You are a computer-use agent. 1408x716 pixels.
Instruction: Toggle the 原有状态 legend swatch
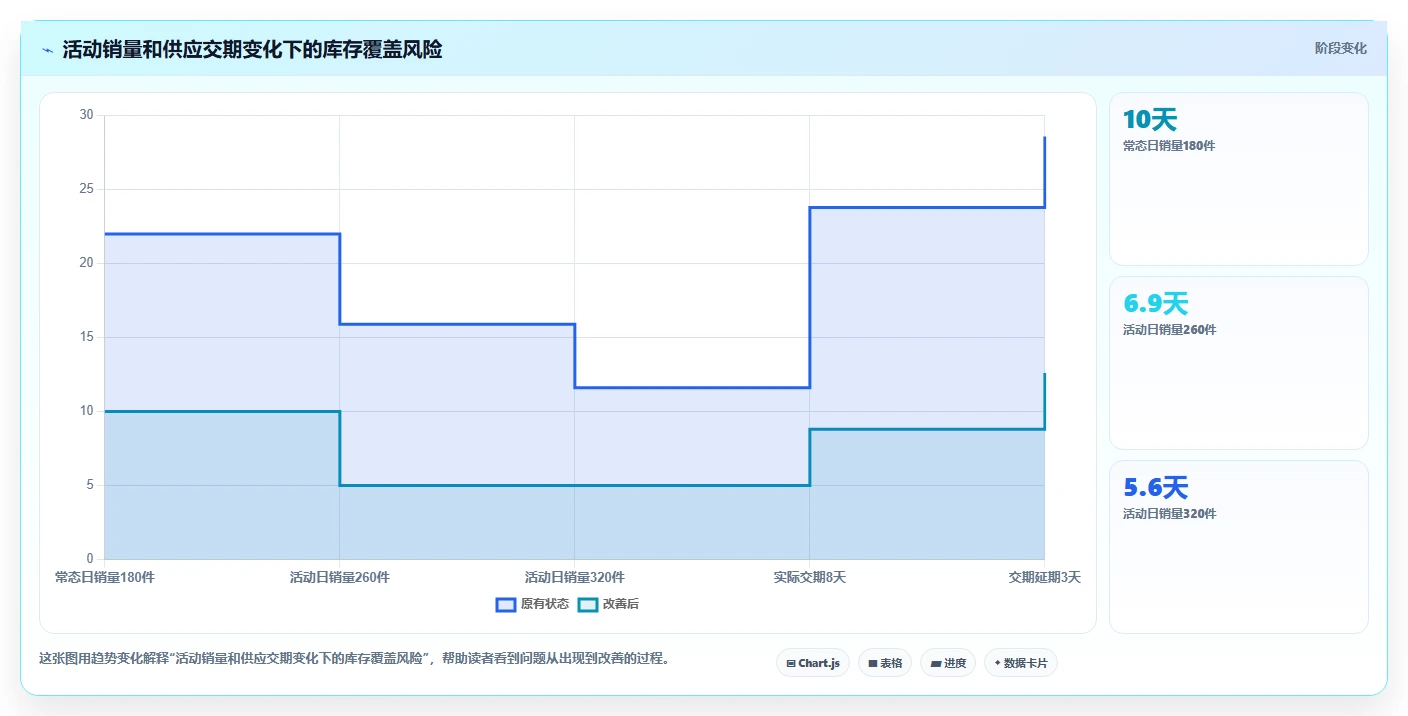pyautogui.click(x=506, y=604)
